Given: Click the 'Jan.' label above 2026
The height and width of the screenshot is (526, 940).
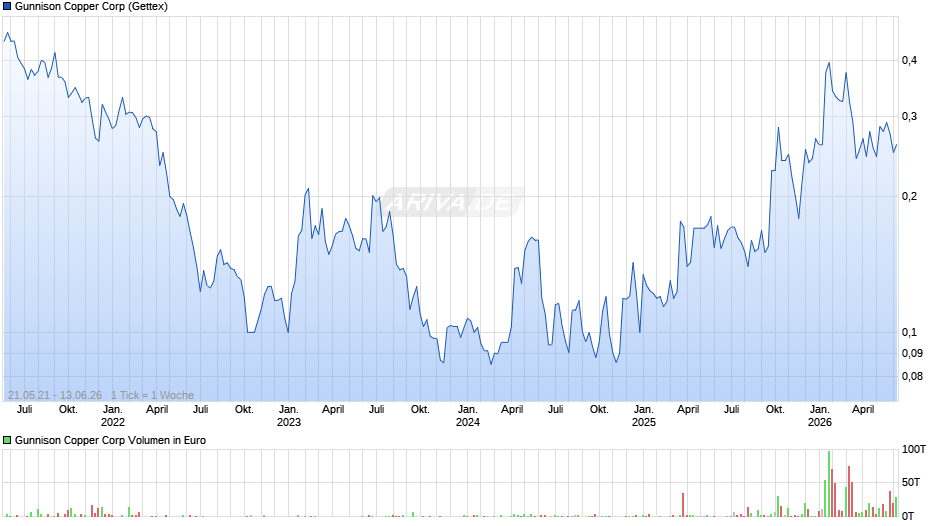Looking at the screenshot, I should [x=820, y=409].
